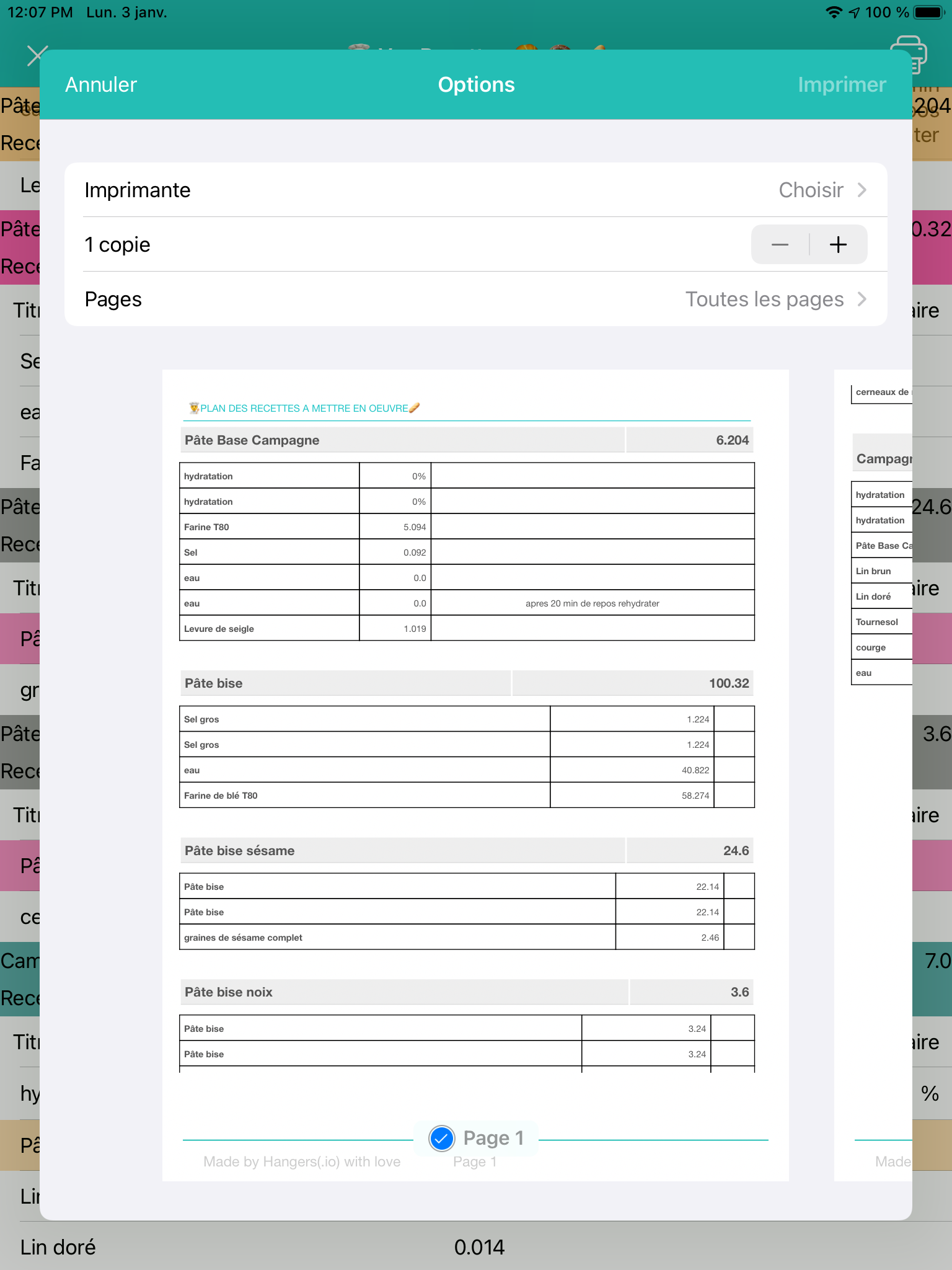Increase copies with the plus button
Image resolution: width=952 pixels, height=1270 pixels.
(839, 244)
